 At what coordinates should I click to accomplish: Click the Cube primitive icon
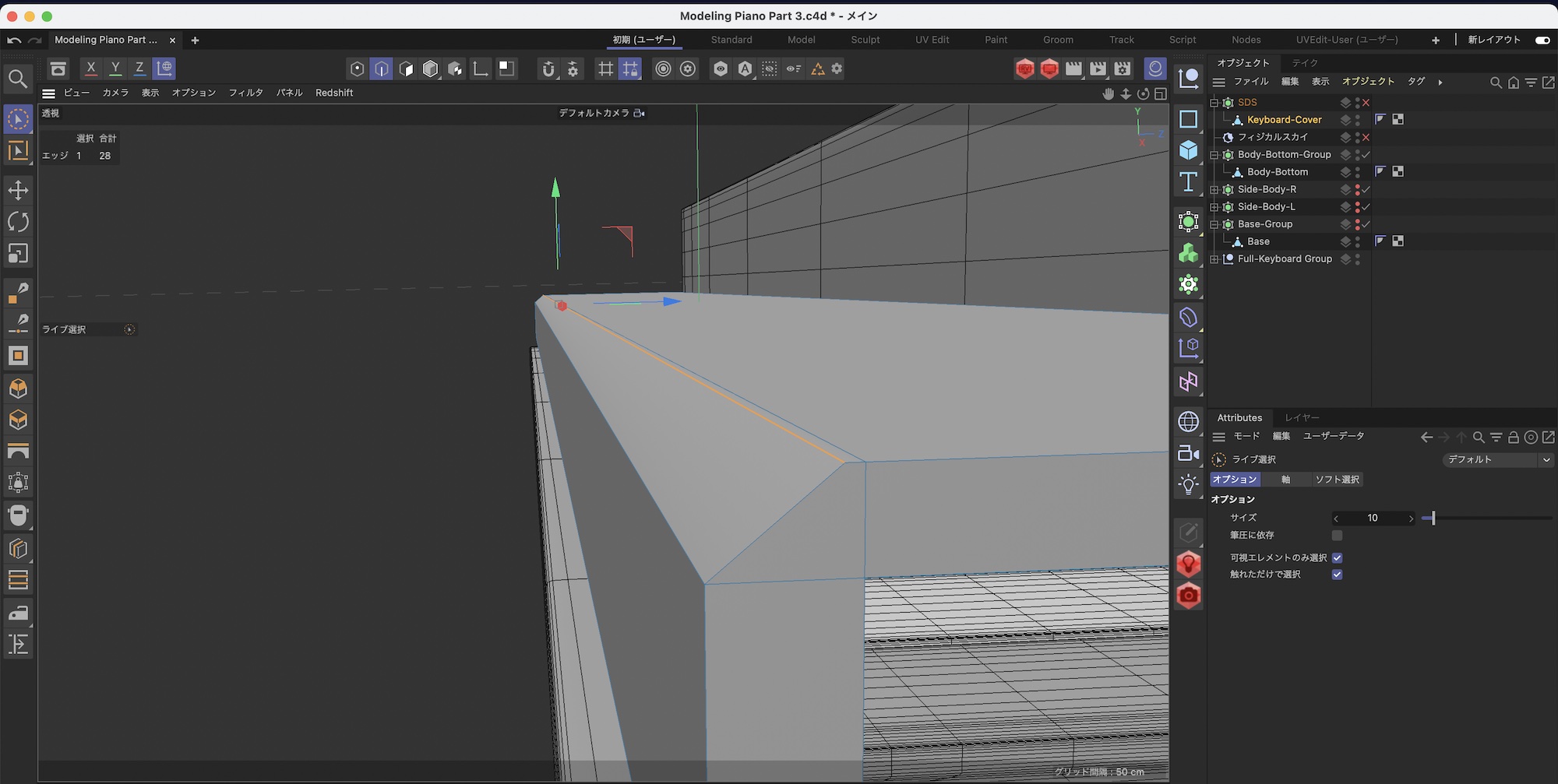[1188, 150]
